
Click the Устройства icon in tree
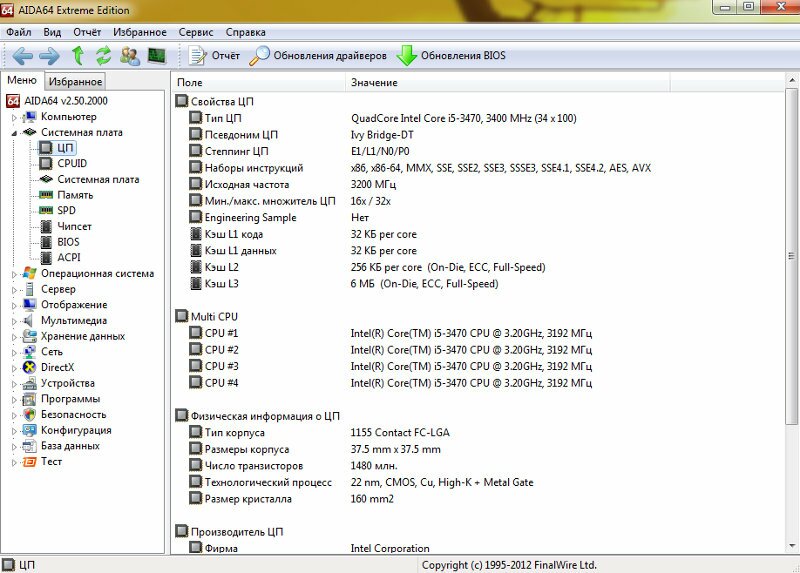30,383
